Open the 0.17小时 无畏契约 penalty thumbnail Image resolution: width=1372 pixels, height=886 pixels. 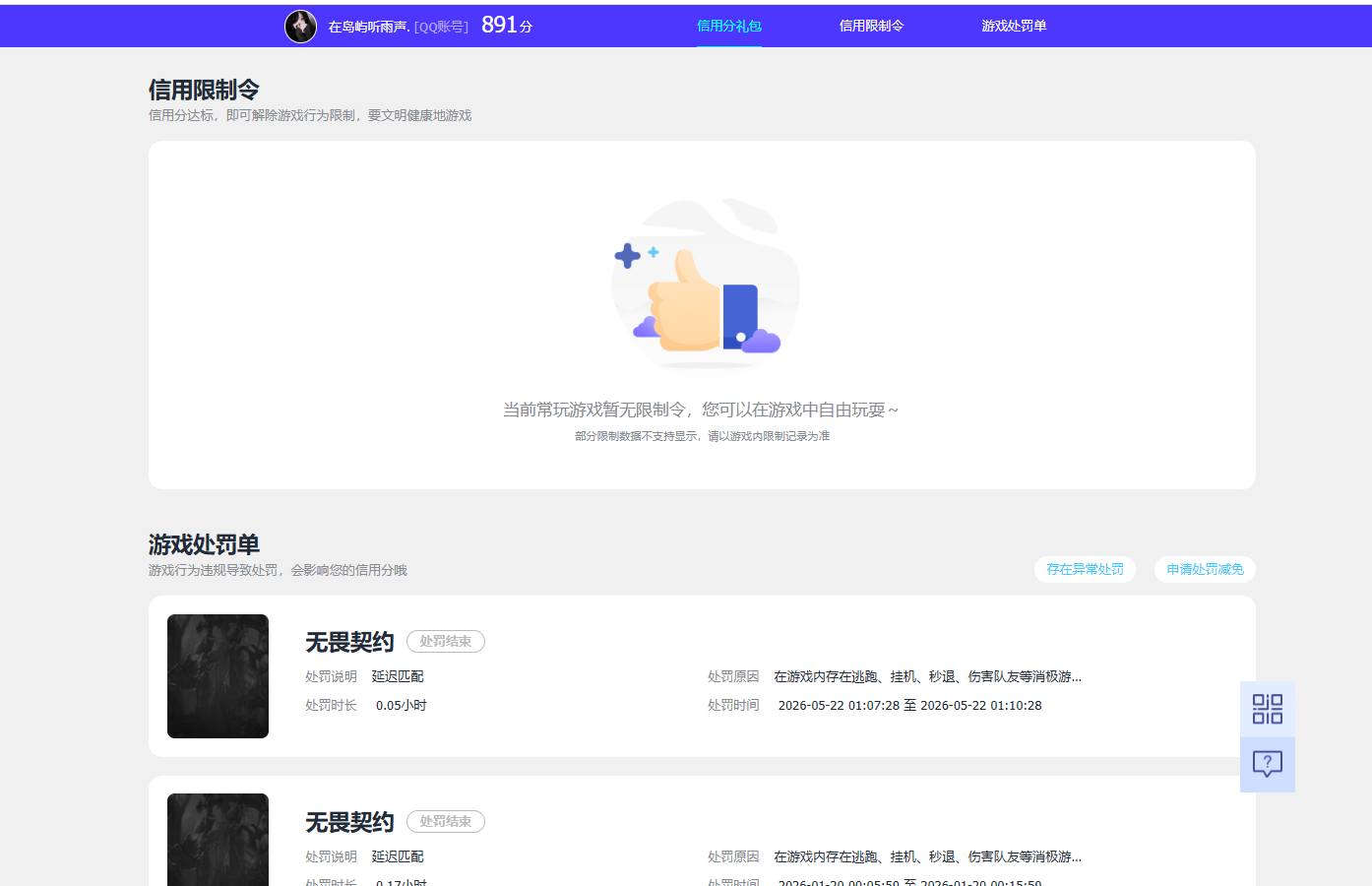(x=218, y=840)
